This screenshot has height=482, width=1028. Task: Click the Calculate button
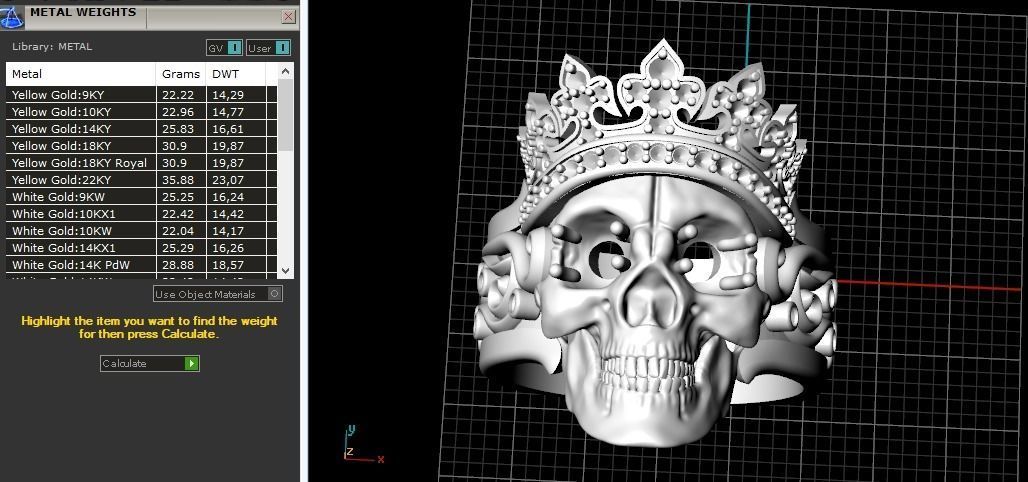pos(149,363)
